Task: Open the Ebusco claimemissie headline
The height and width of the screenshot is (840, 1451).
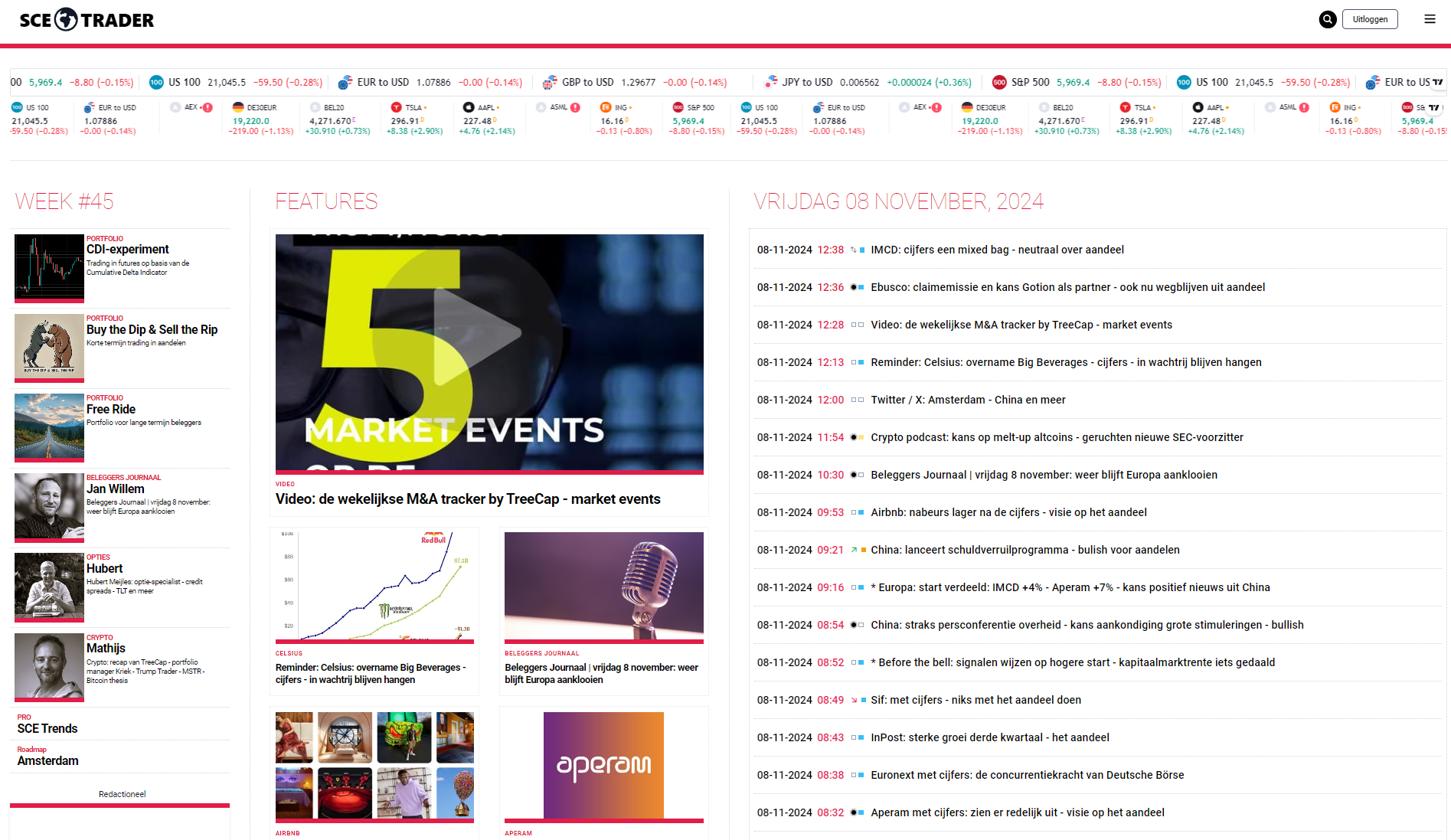Action: 1067,288
